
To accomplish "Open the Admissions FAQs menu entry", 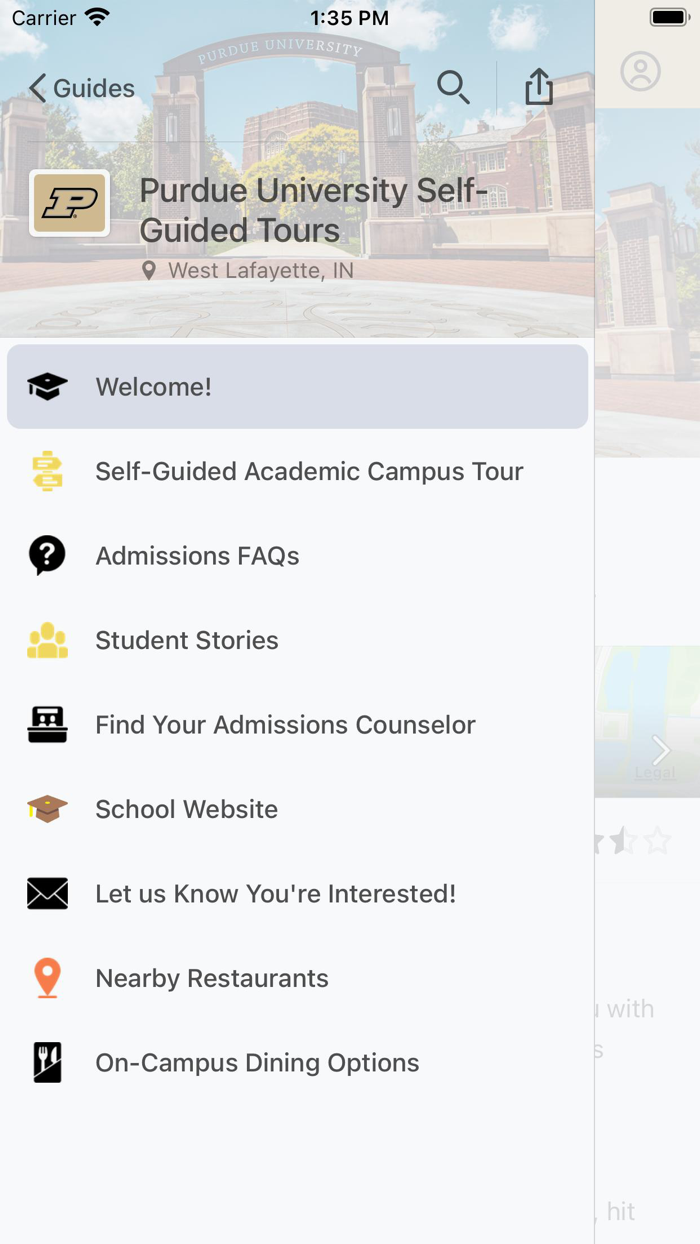I will pyautogui.click(x=197, y=555).
